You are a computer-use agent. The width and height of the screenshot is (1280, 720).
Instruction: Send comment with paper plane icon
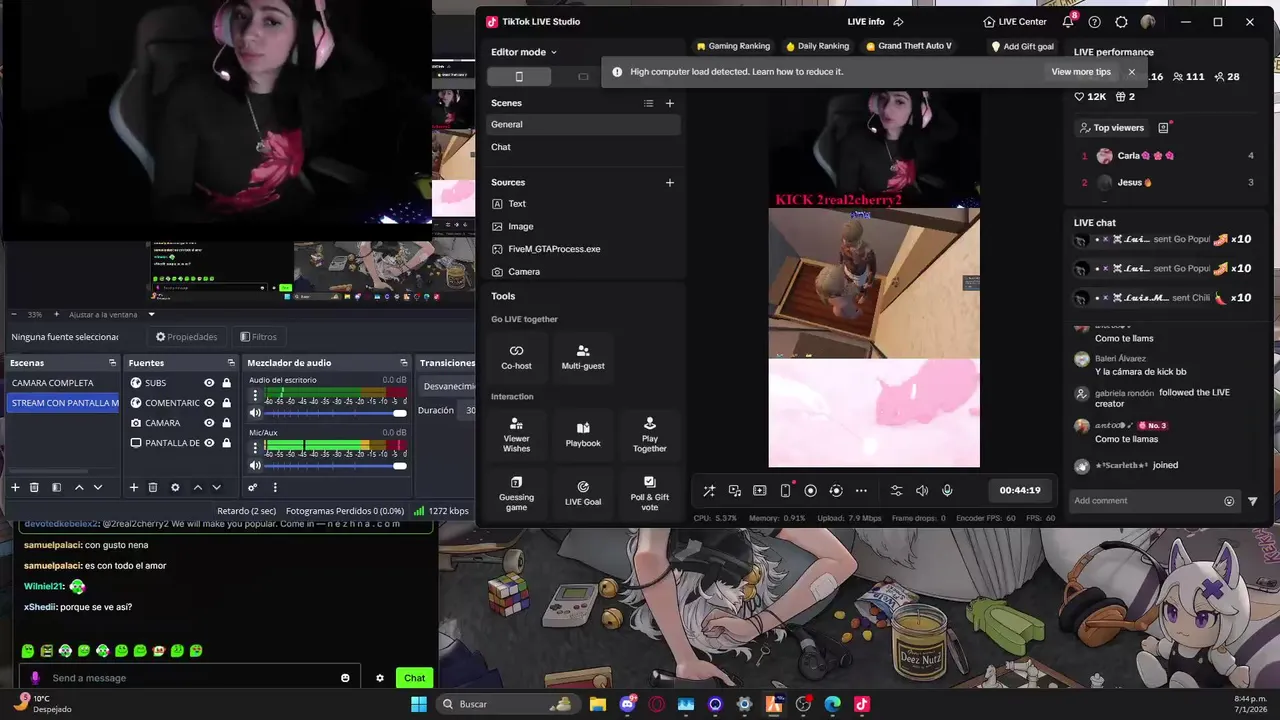coord(1253,501)
